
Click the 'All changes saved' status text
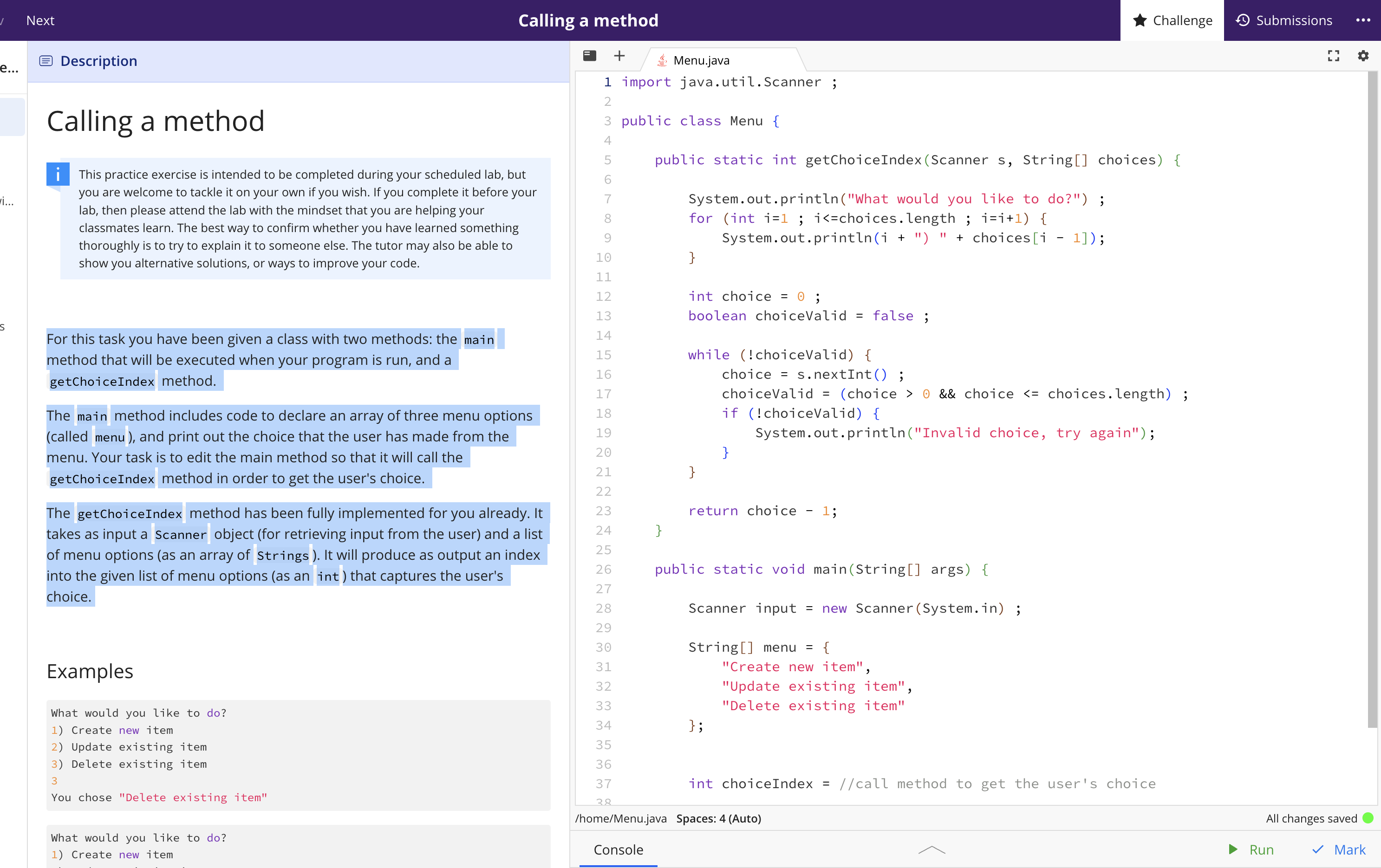click(1311, 818)
